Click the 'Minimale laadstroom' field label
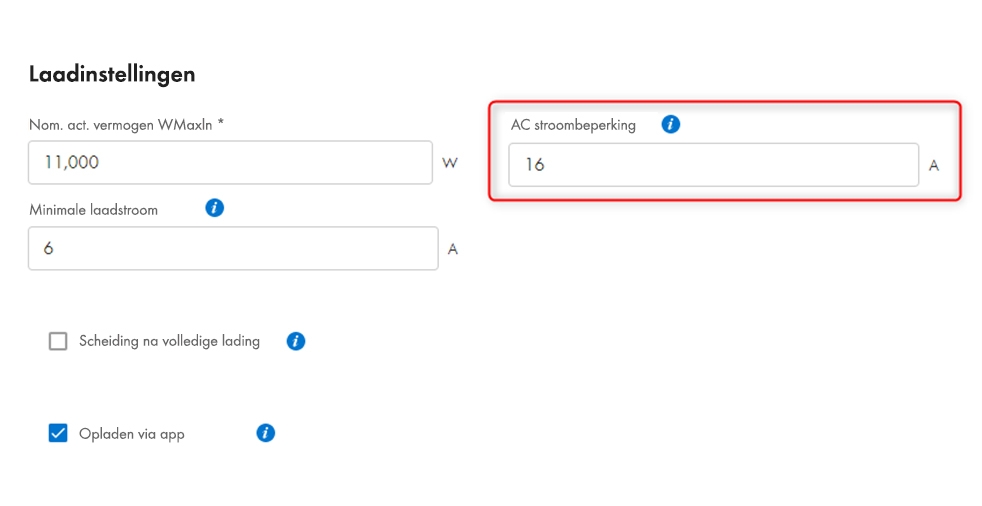 [93, 210]
